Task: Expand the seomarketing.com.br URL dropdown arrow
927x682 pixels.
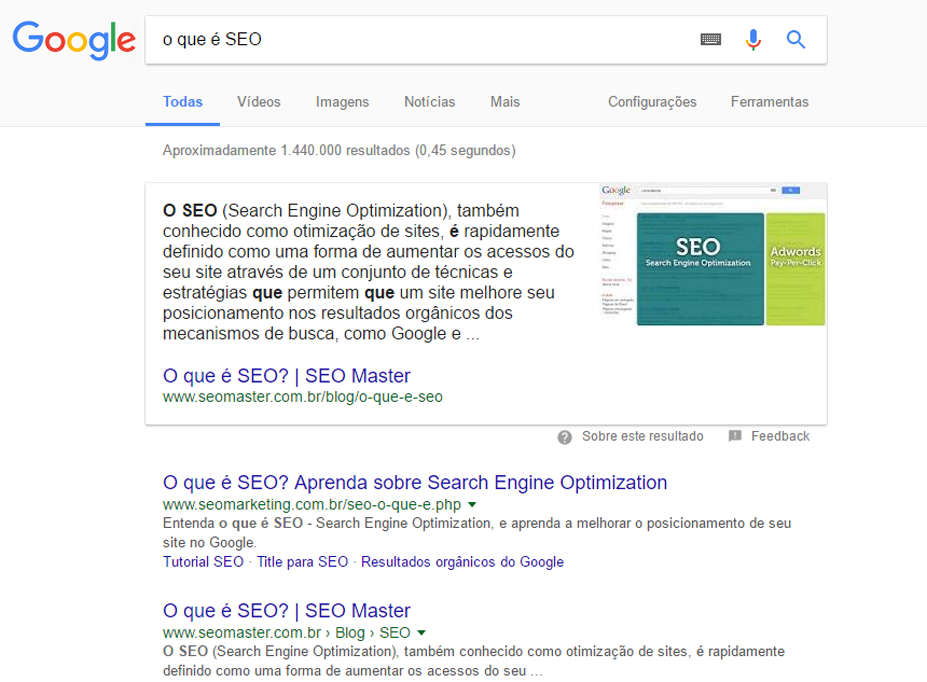Action: pos(472,505)
